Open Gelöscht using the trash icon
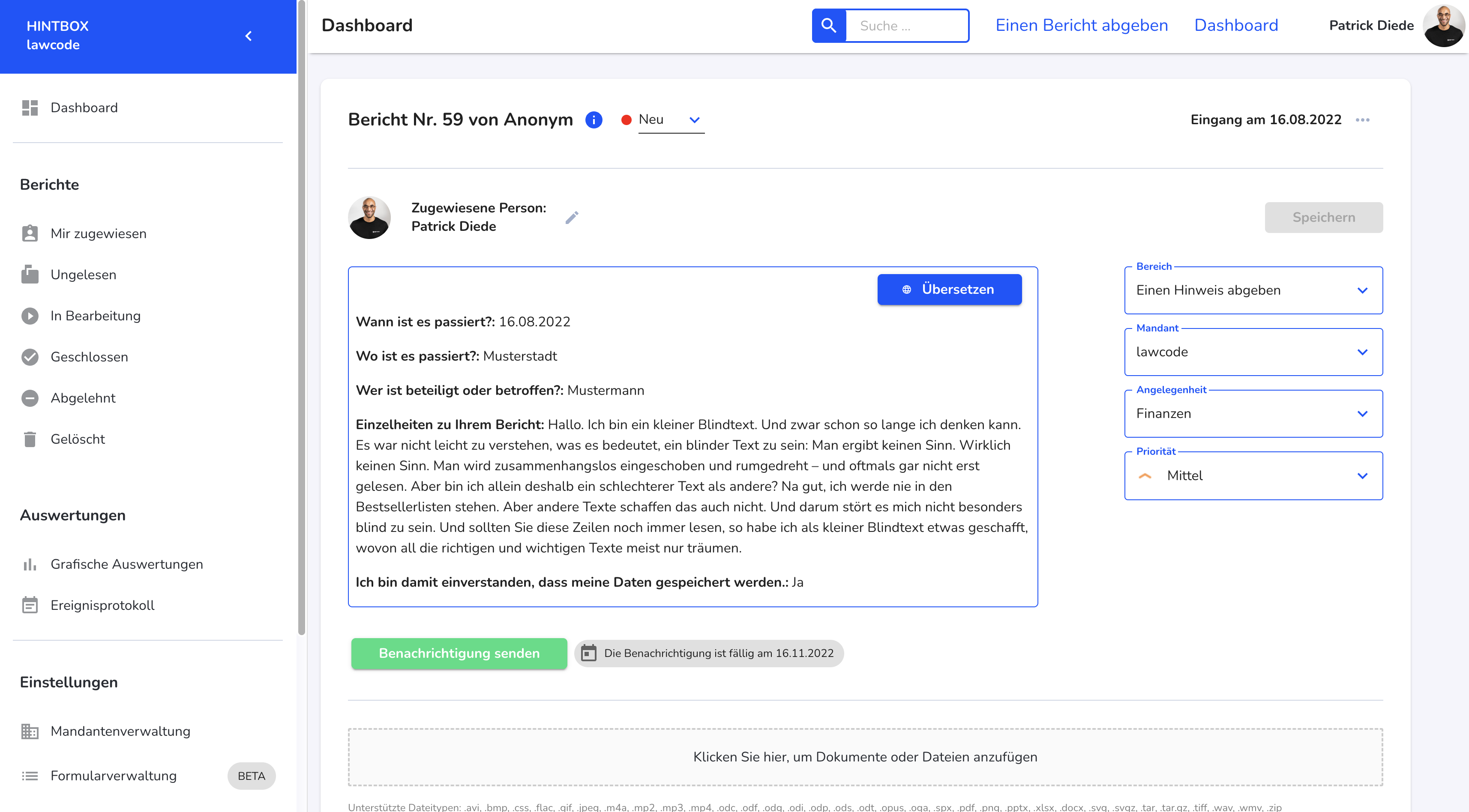 (x=30, y=439)
